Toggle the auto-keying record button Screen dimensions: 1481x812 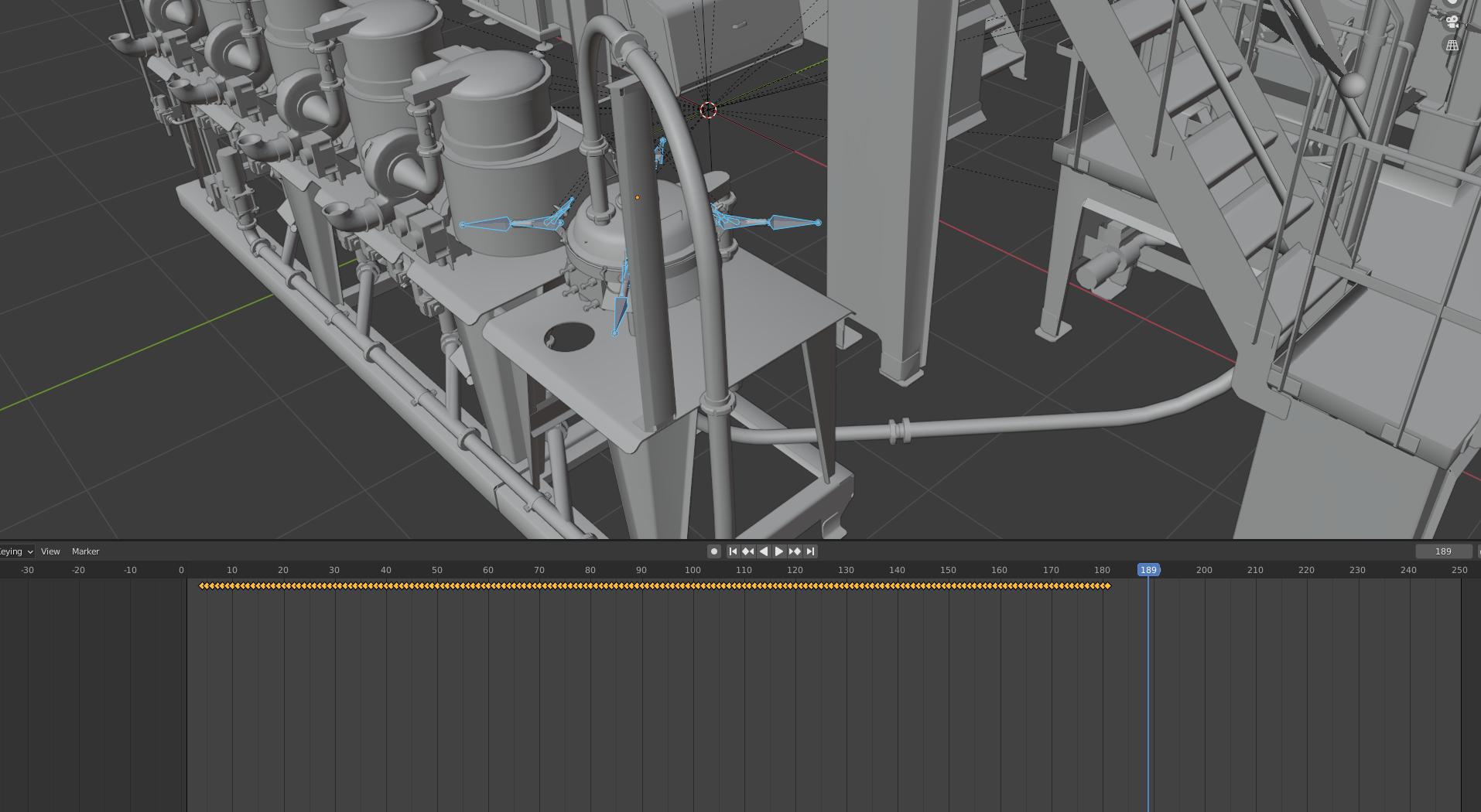[714, 551]
